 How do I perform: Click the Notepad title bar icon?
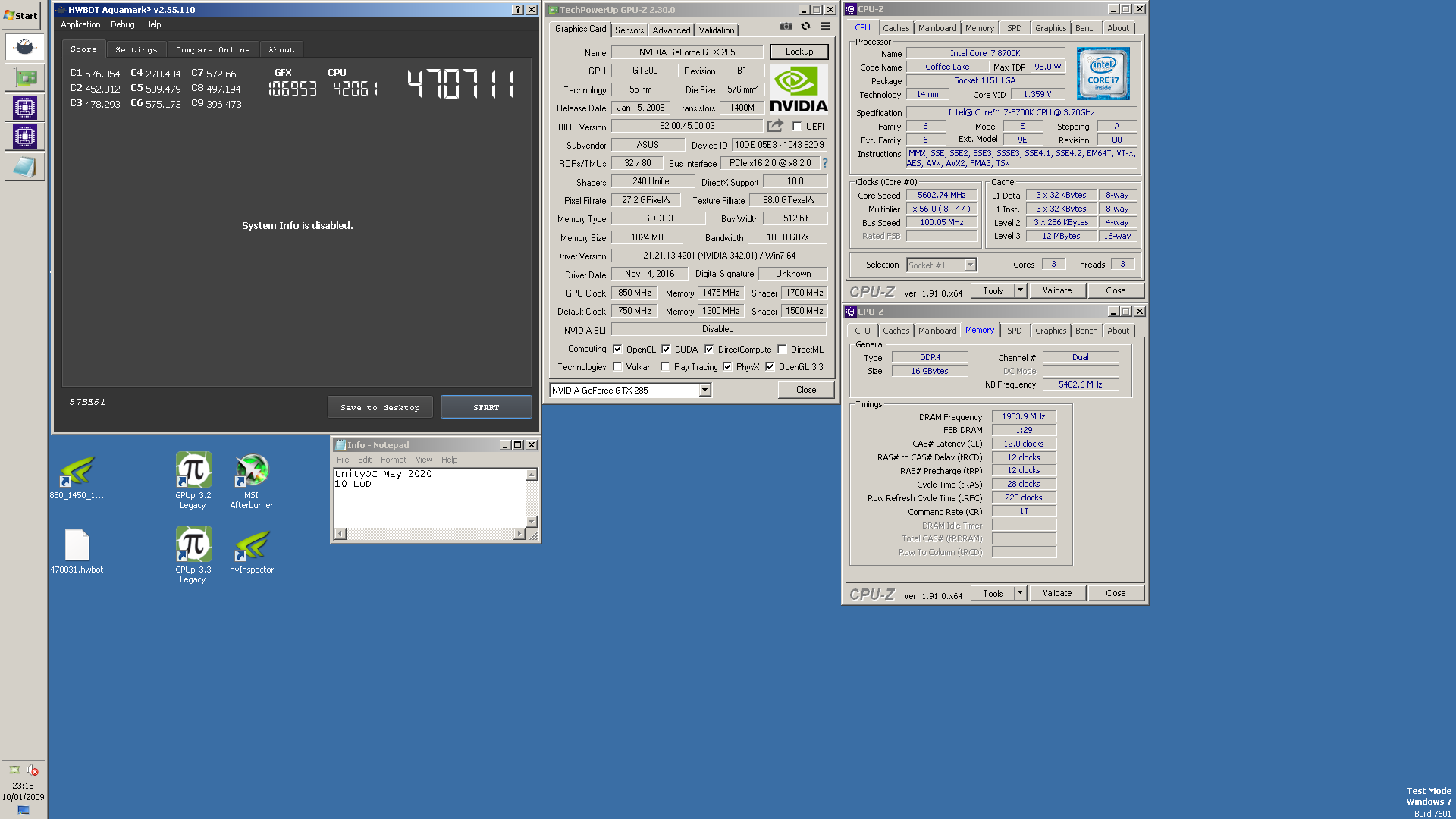coord(340,445)
